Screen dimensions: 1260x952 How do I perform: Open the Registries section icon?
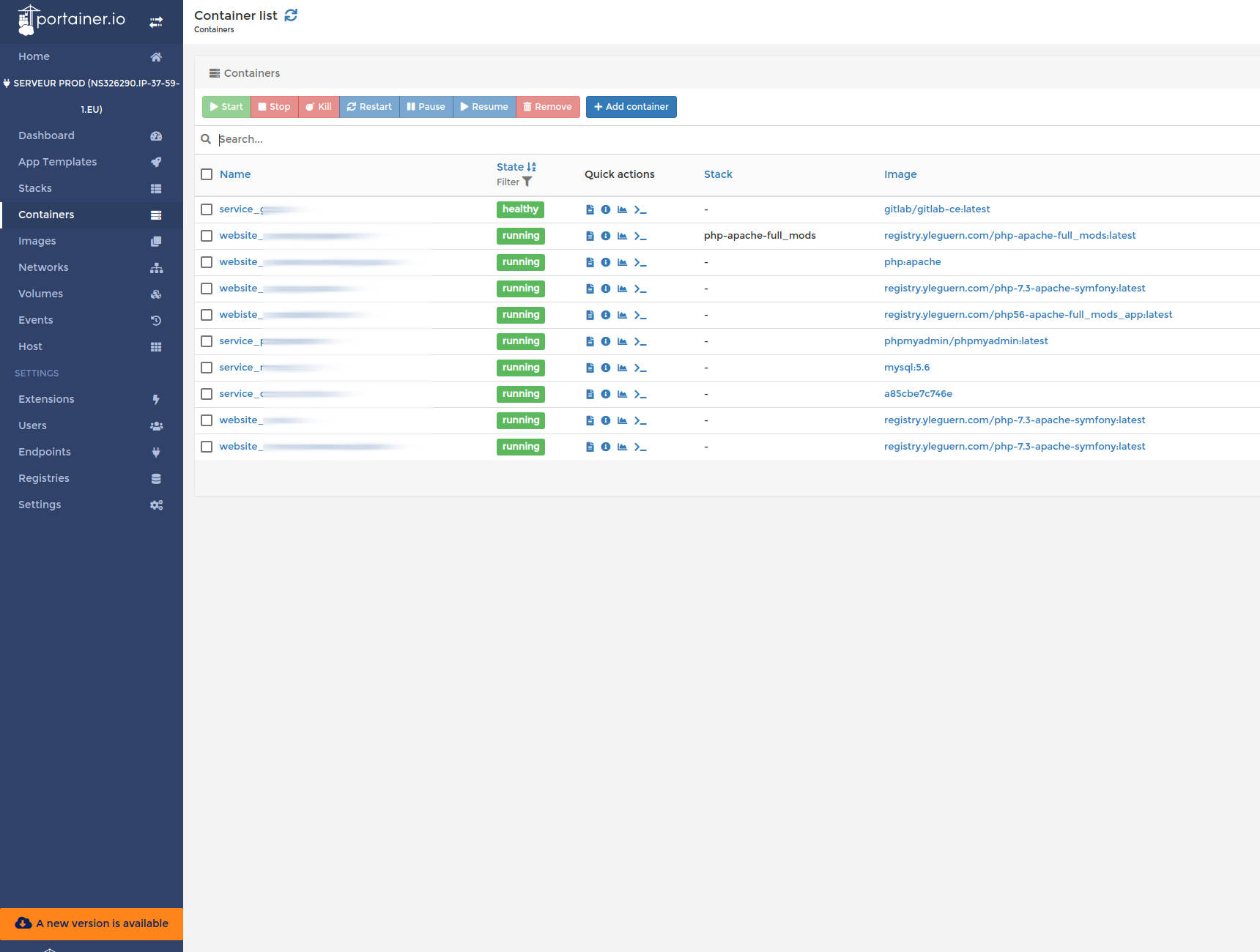click(x=155, y=478)
